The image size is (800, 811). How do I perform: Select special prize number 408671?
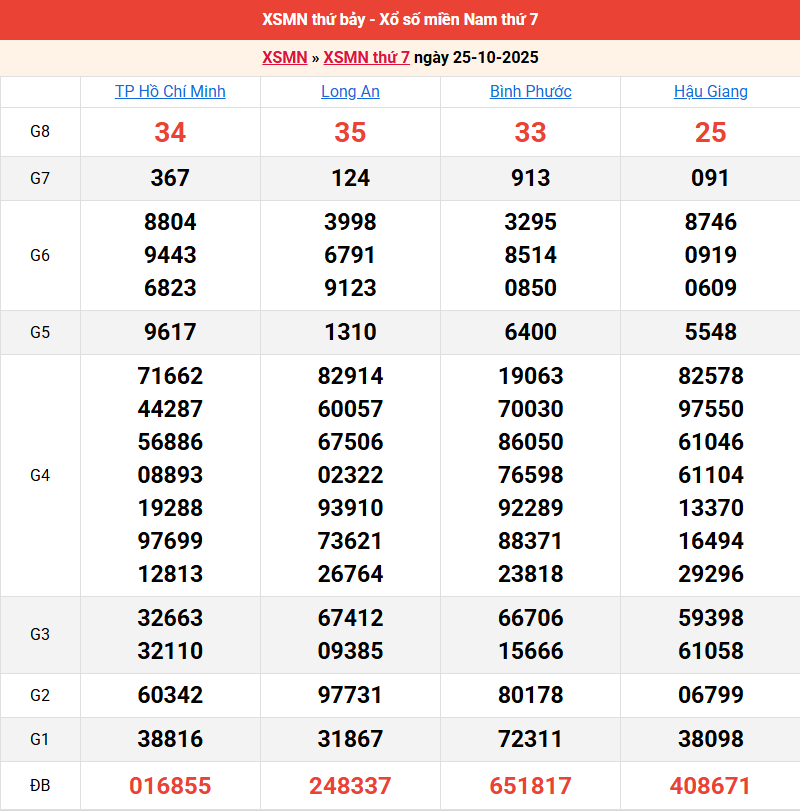[x=710, y=785]
